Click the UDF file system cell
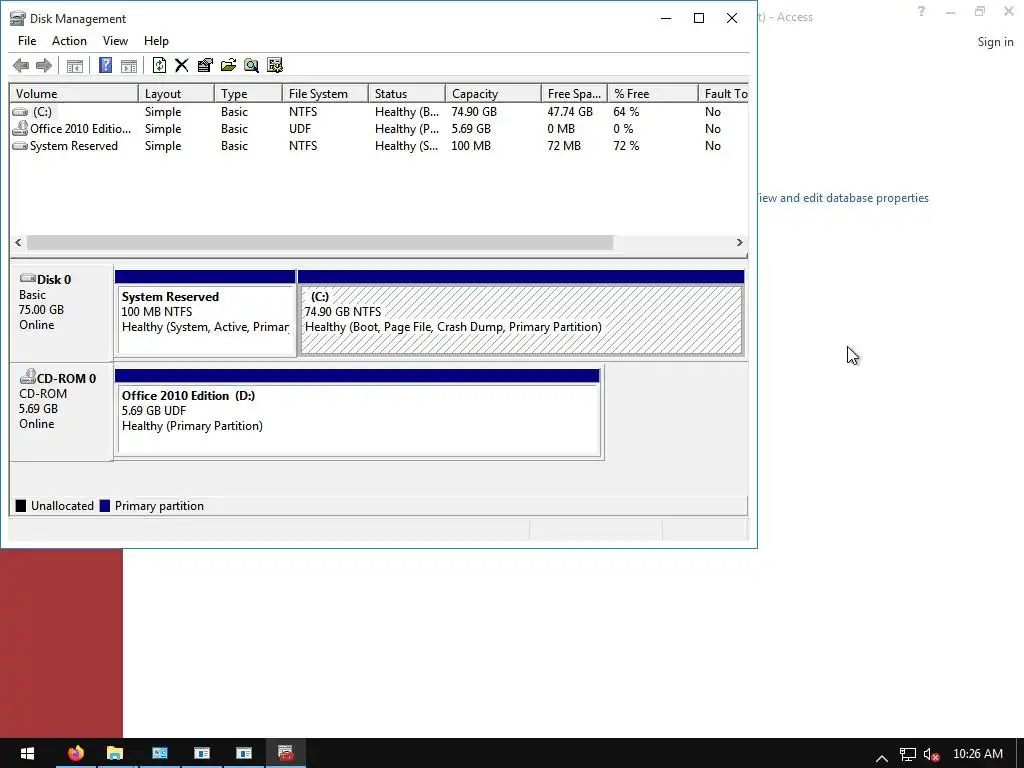Image resolution: width=1024 pixels, height=768 pixels. coord(300,129)
